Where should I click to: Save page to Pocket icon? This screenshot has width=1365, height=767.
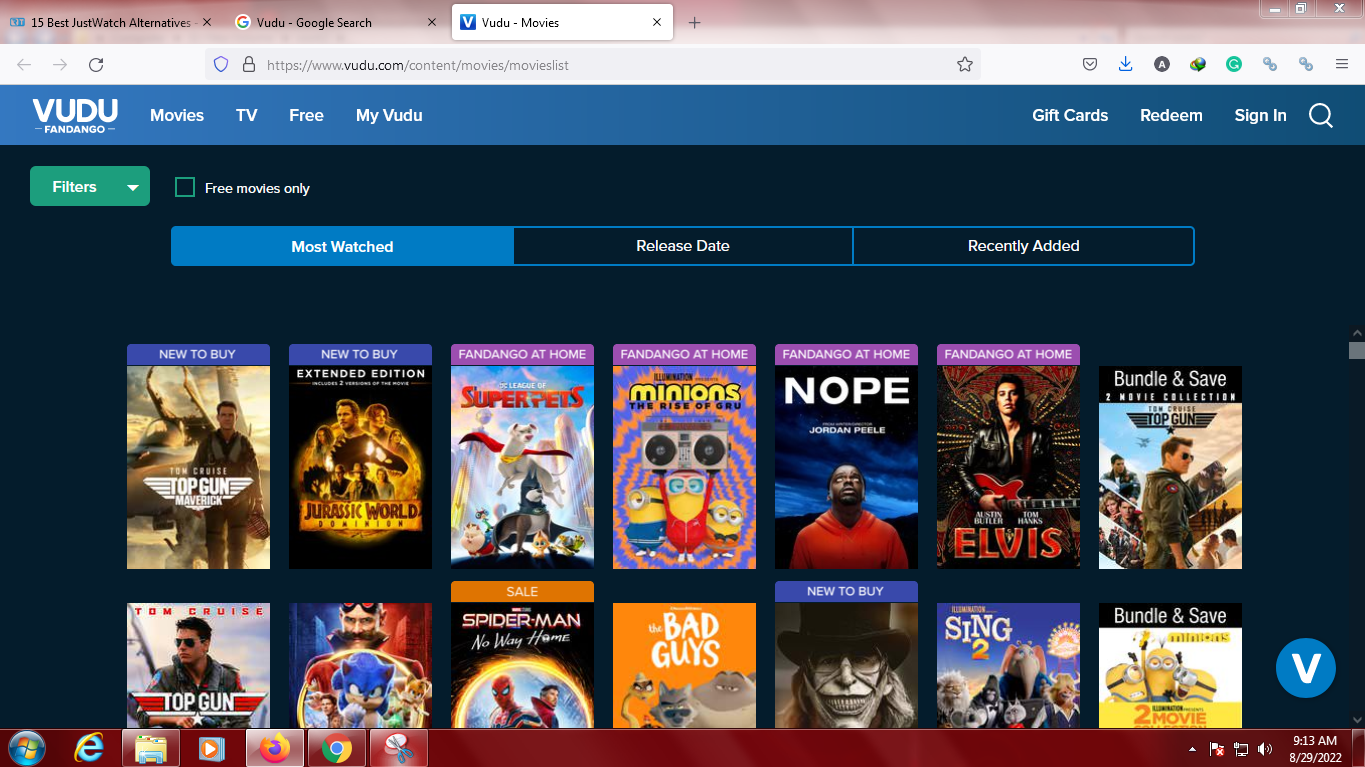pos(1090,64)
